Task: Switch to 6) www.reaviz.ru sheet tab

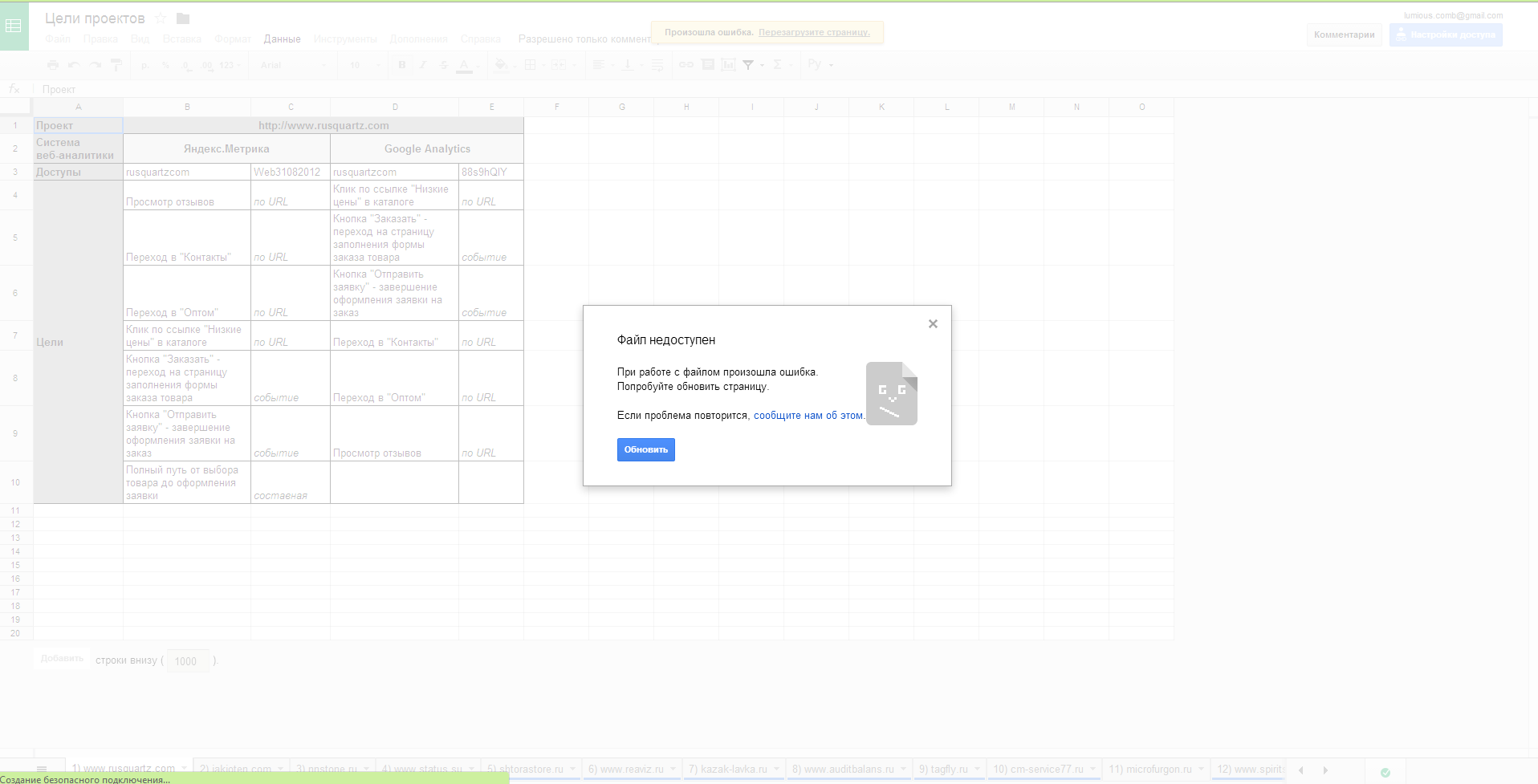Action: 631,769
